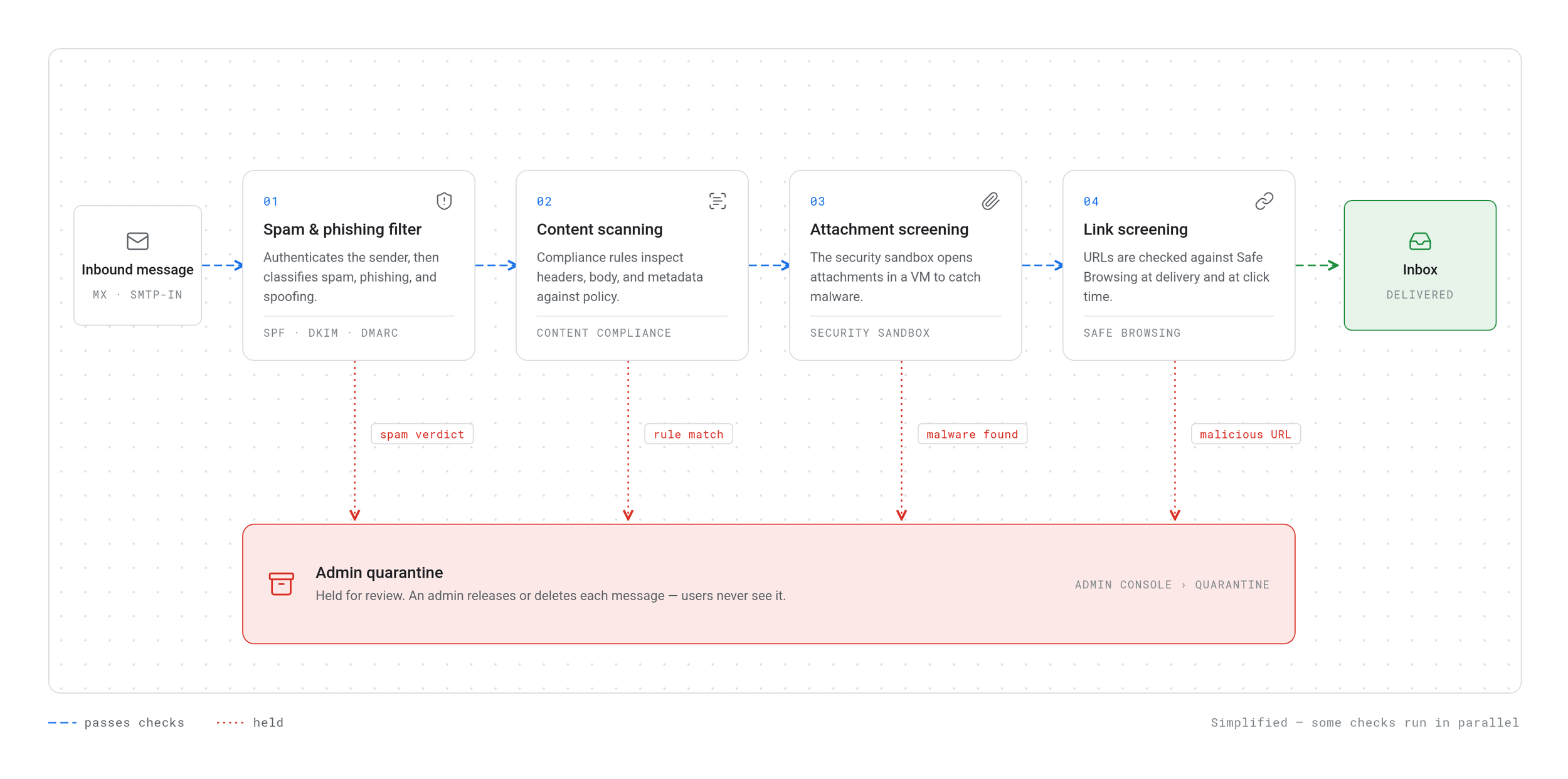1568x779 pixels.
Task: Click step number 04
Action: click(1091, 201)
